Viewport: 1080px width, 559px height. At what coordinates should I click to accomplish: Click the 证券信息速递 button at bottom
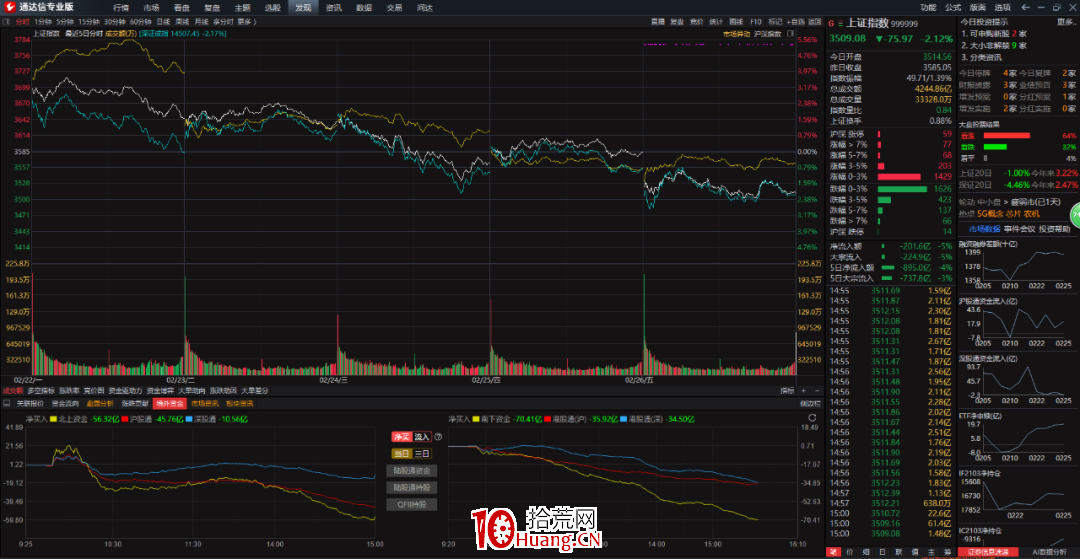click(x=988, y=552)
